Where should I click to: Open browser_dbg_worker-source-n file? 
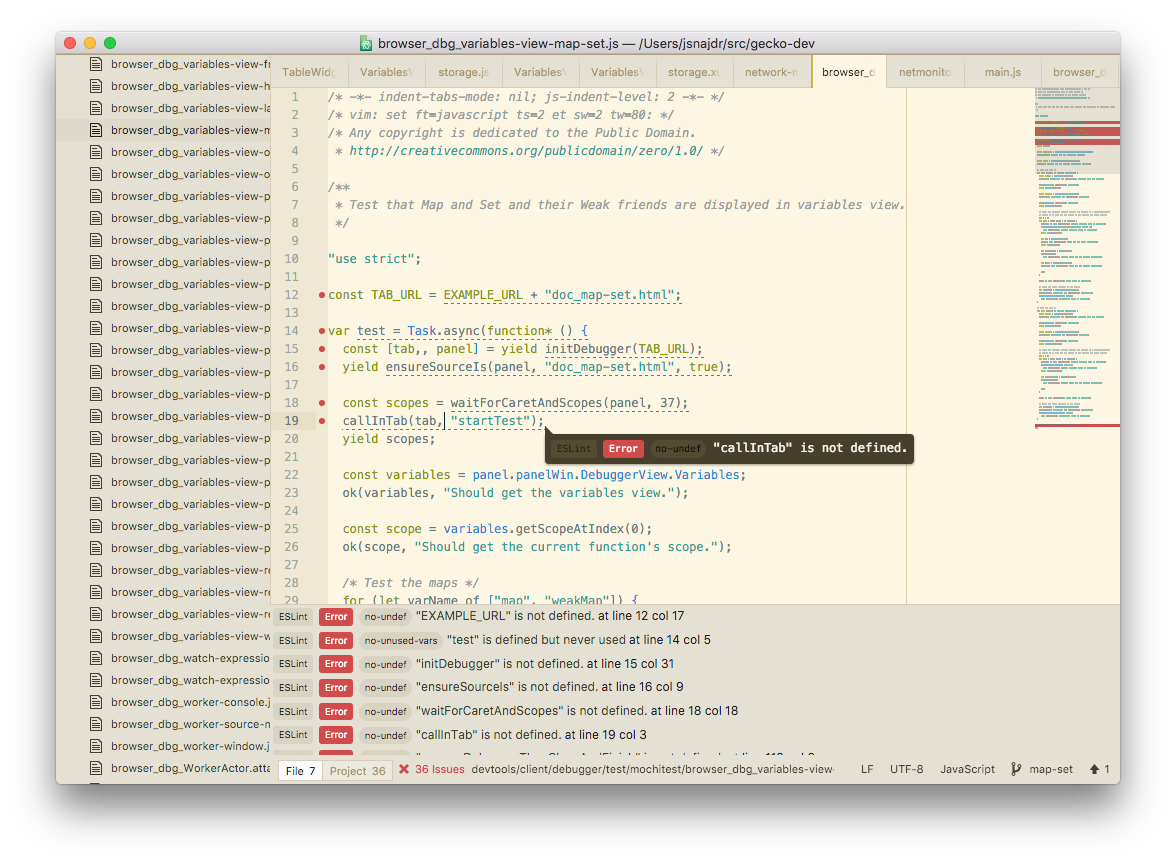pos(190,724)
